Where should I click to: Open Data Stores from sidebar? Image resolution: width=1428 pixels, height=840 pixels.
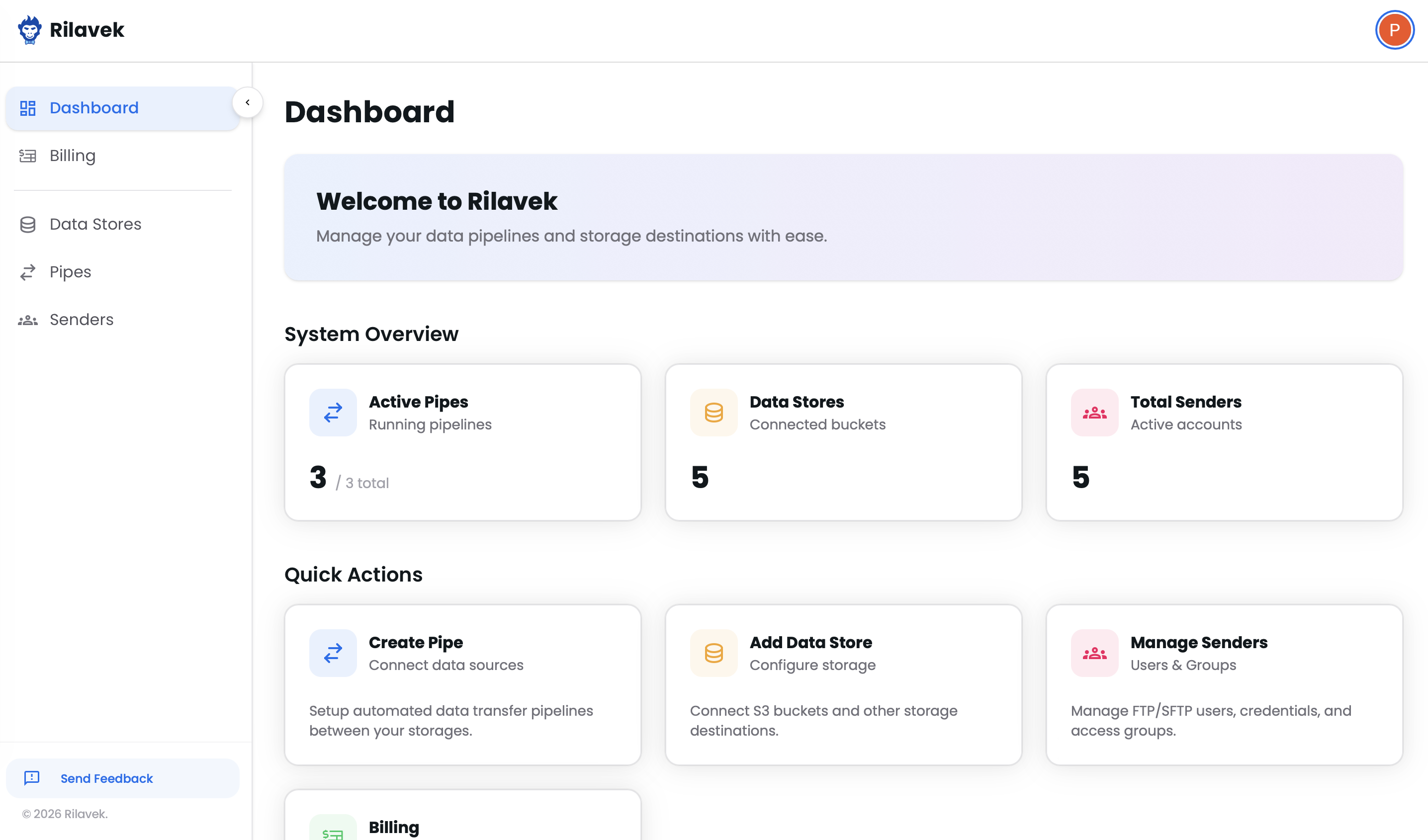tap(95, 224)
